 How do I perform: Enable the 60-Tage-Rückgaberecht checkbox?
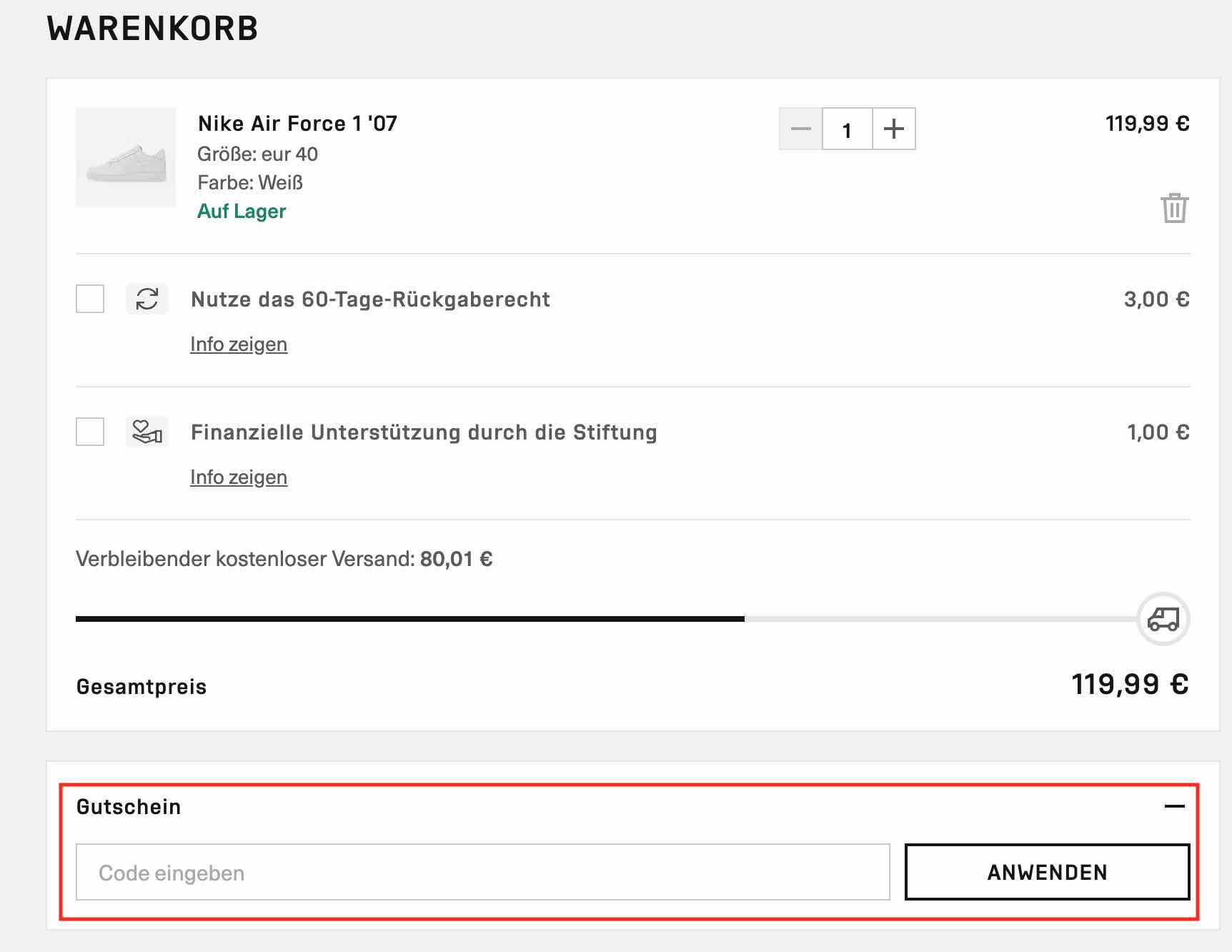pos(90,299)
